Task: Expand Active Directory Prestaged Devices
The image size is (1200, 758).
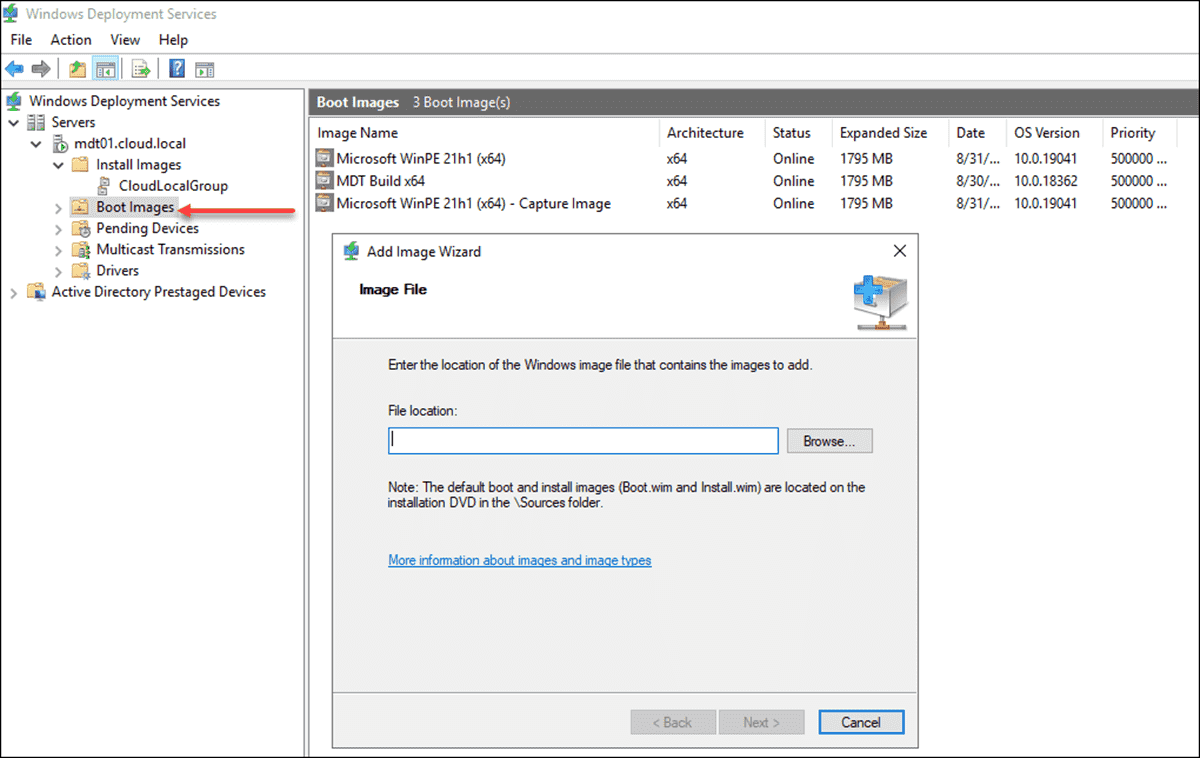Action: 14,292
